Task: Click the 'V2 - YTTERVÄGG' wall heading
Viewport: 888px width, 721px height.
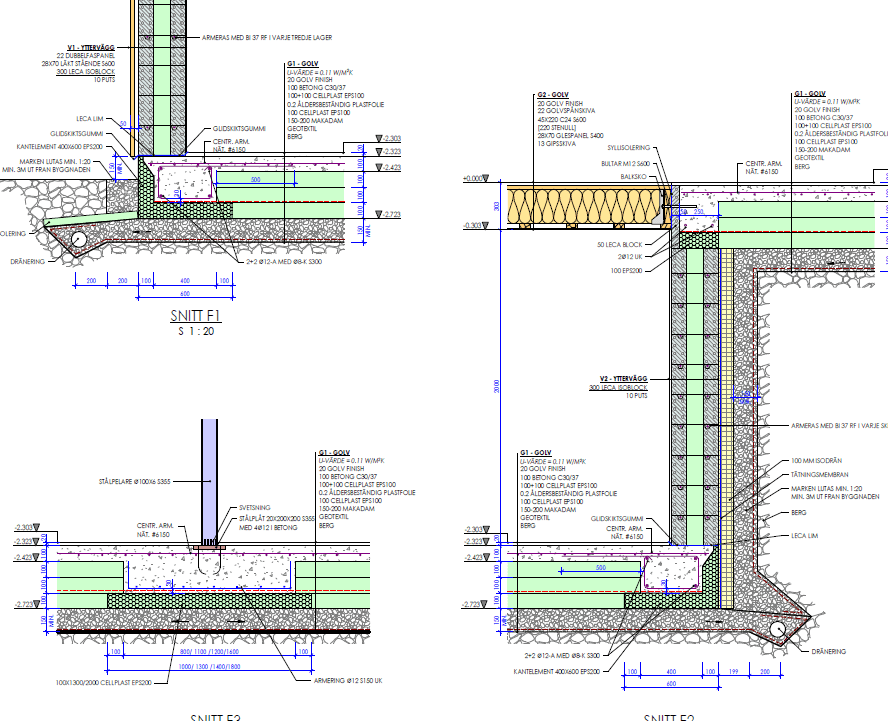Action: [623, 379]
